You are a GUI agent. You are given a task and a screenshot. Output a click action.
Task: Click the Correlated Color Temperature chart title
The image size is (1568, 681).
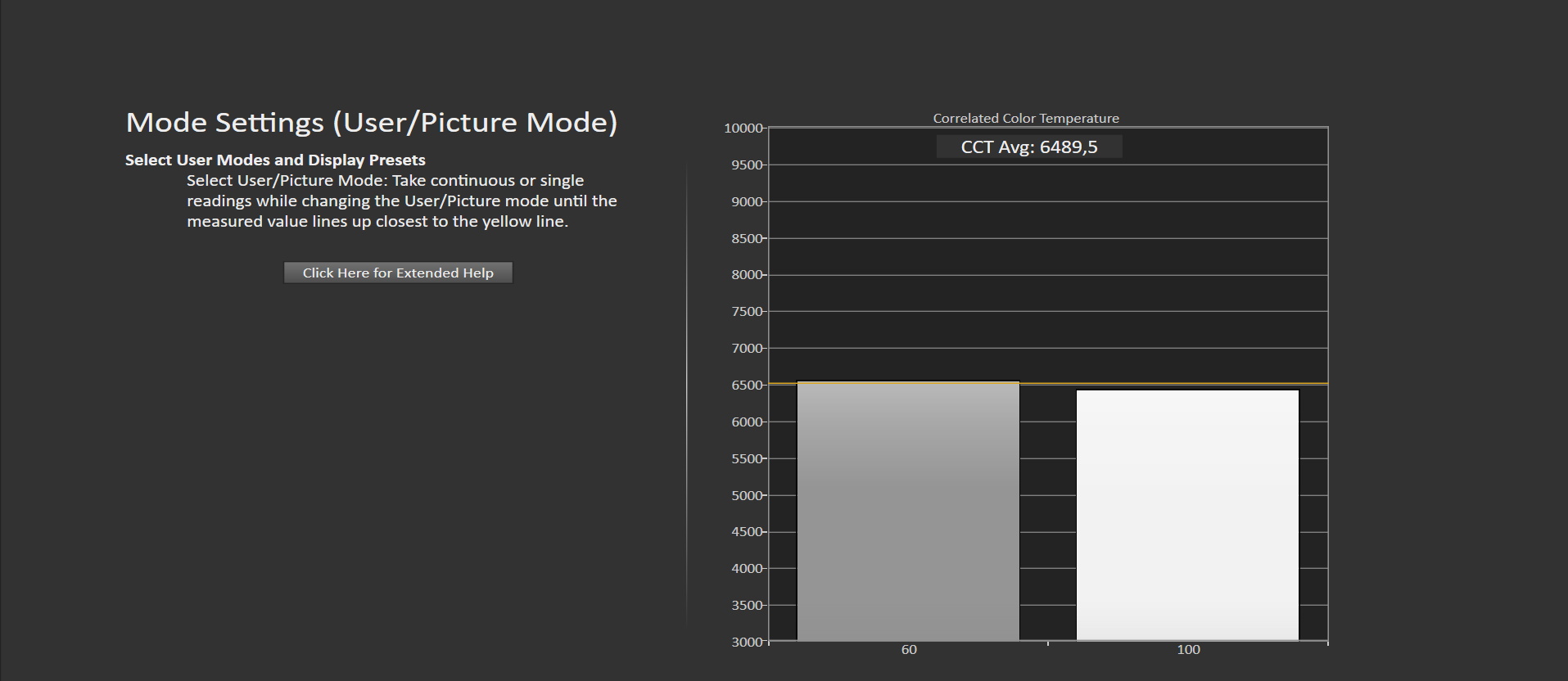(x=1026, y=119)
